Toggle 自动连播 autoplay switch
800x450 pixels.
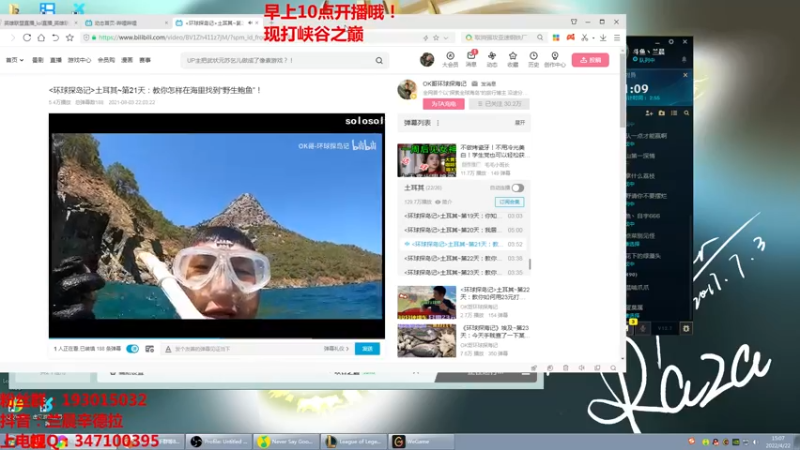click(517, 188)
